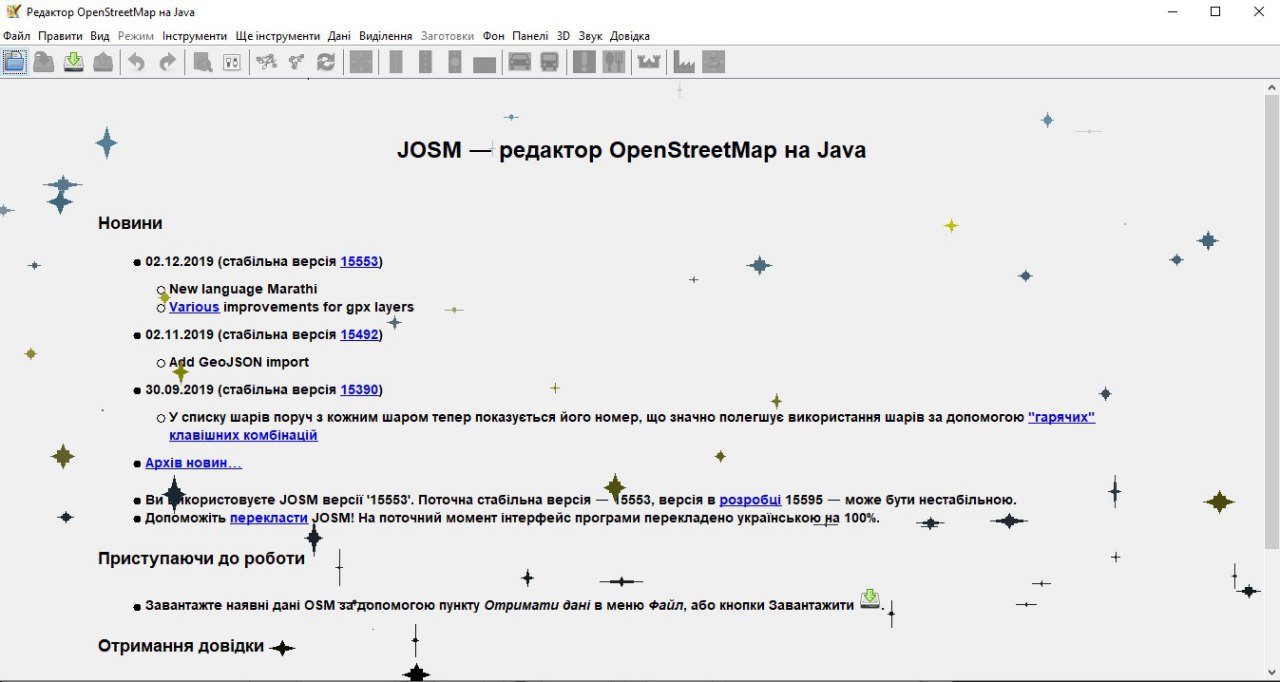Click the Open file folder icon

(x=14, y=62)
